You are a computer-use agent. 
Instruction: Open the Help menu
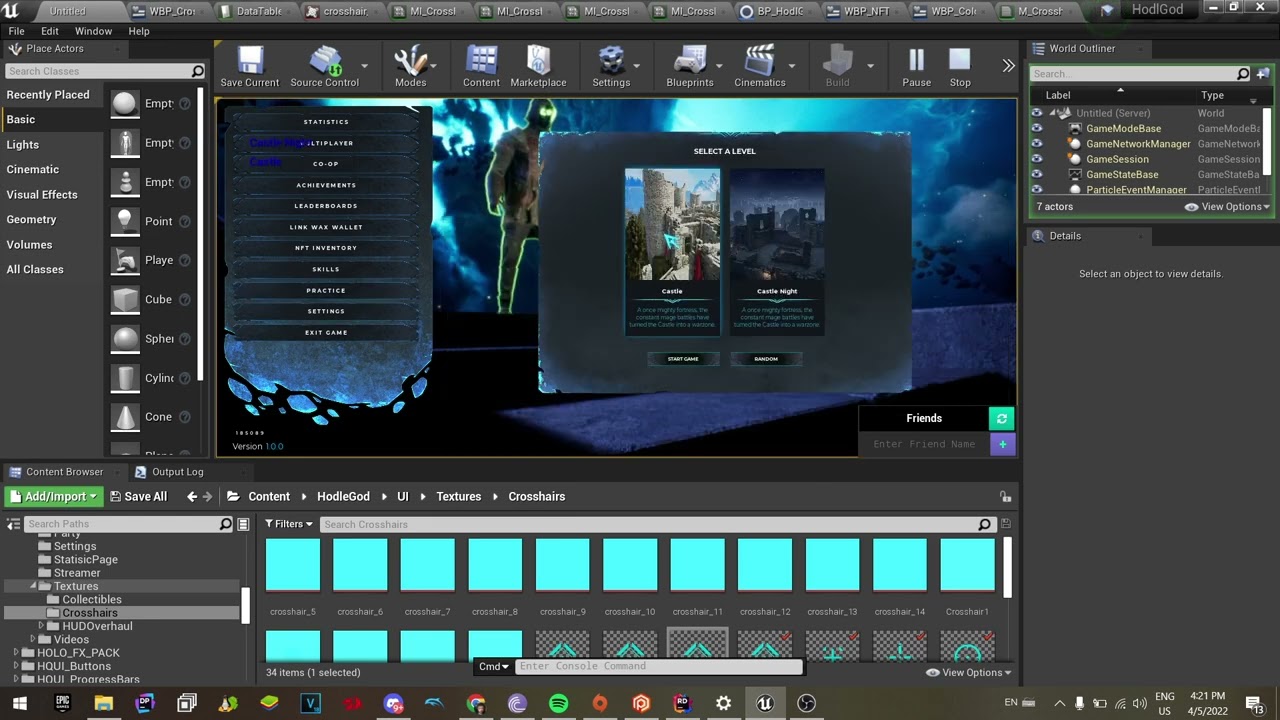(139, 31)
